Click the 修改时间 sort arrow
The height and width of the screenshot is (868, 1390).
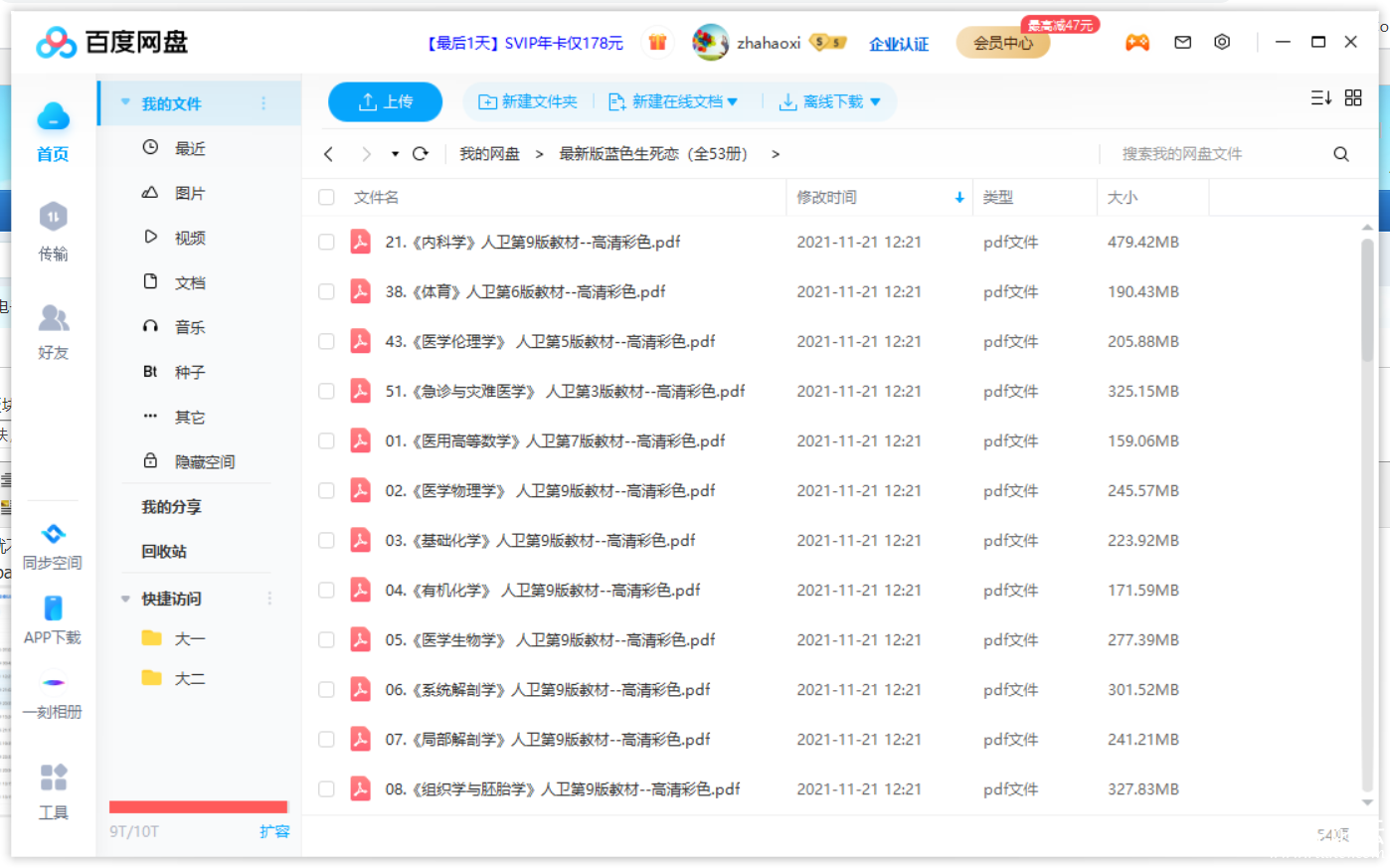(x=959, y=197)
